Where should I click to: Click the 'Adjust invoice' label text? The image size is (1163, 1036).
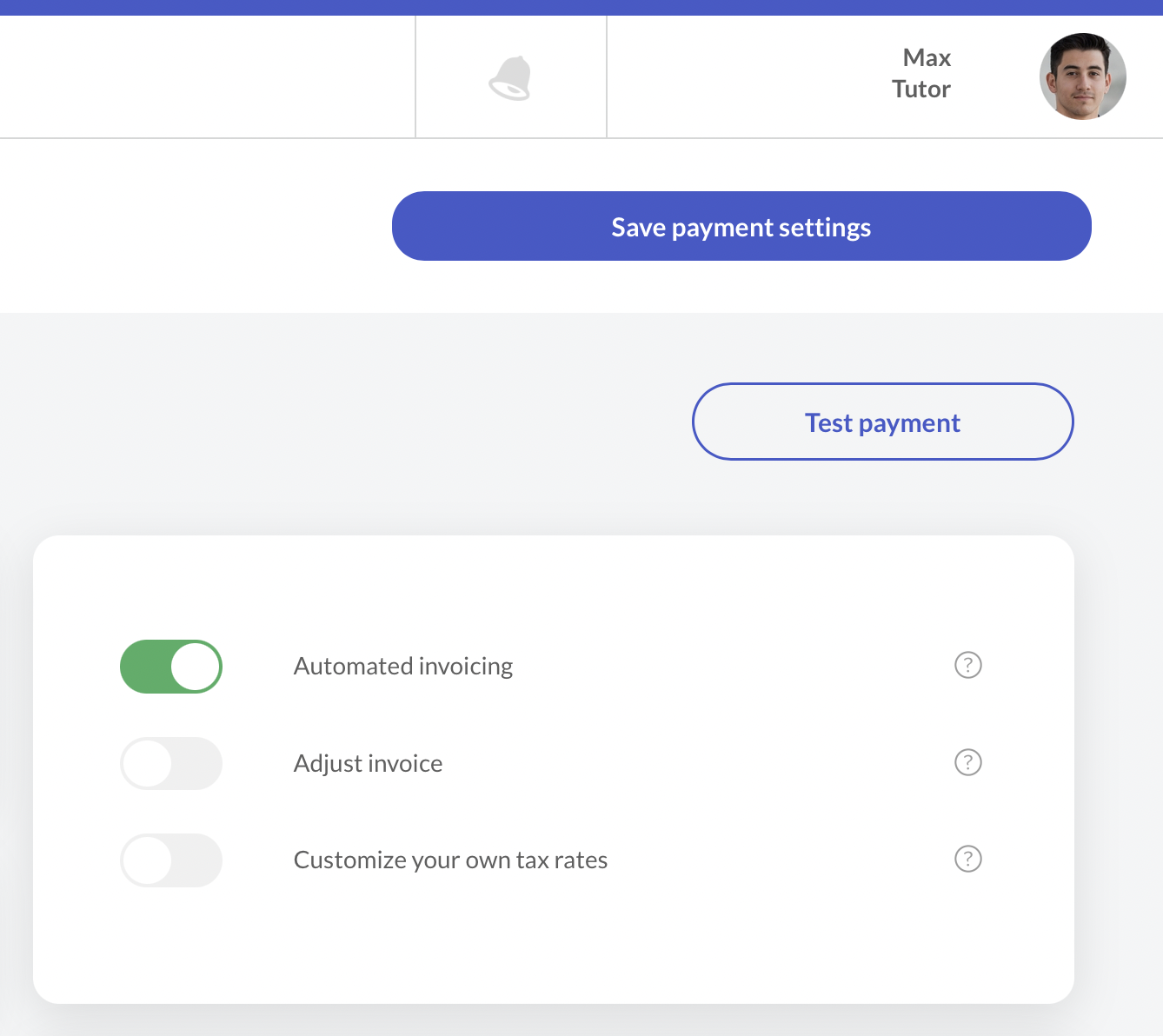pyautogui.click(x=368, y=764)
